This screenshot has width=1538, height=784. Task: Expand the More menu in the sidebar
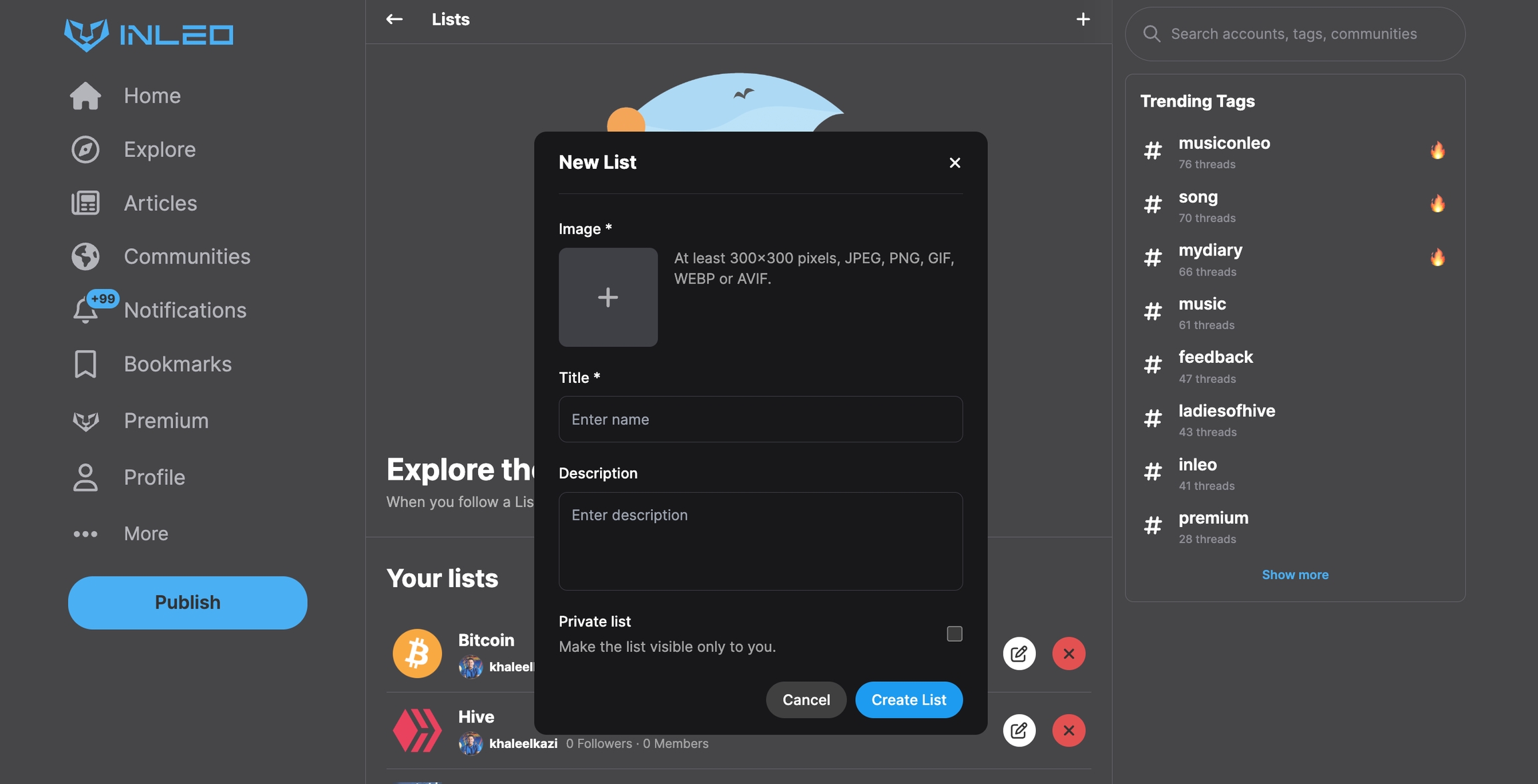pos(146,534)
